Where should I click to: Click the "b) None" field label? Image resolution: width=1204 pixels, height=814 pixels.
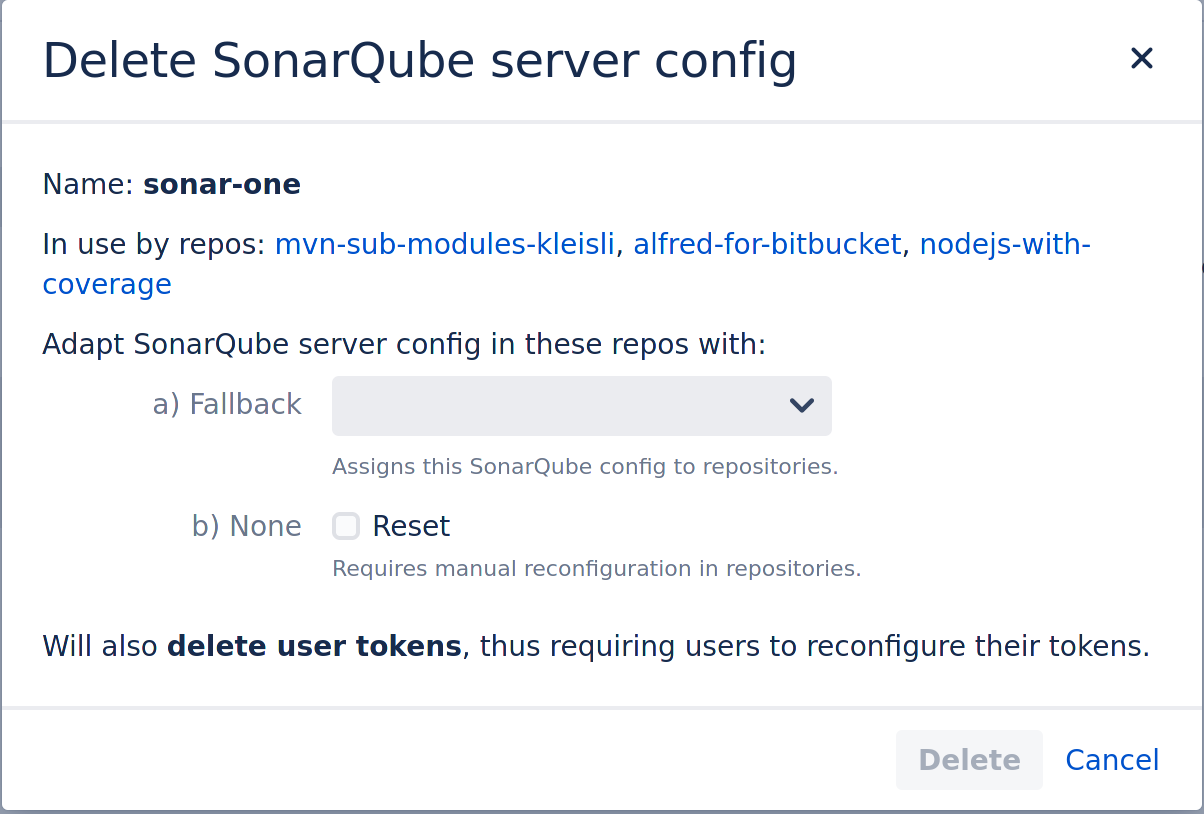[246, 526]
